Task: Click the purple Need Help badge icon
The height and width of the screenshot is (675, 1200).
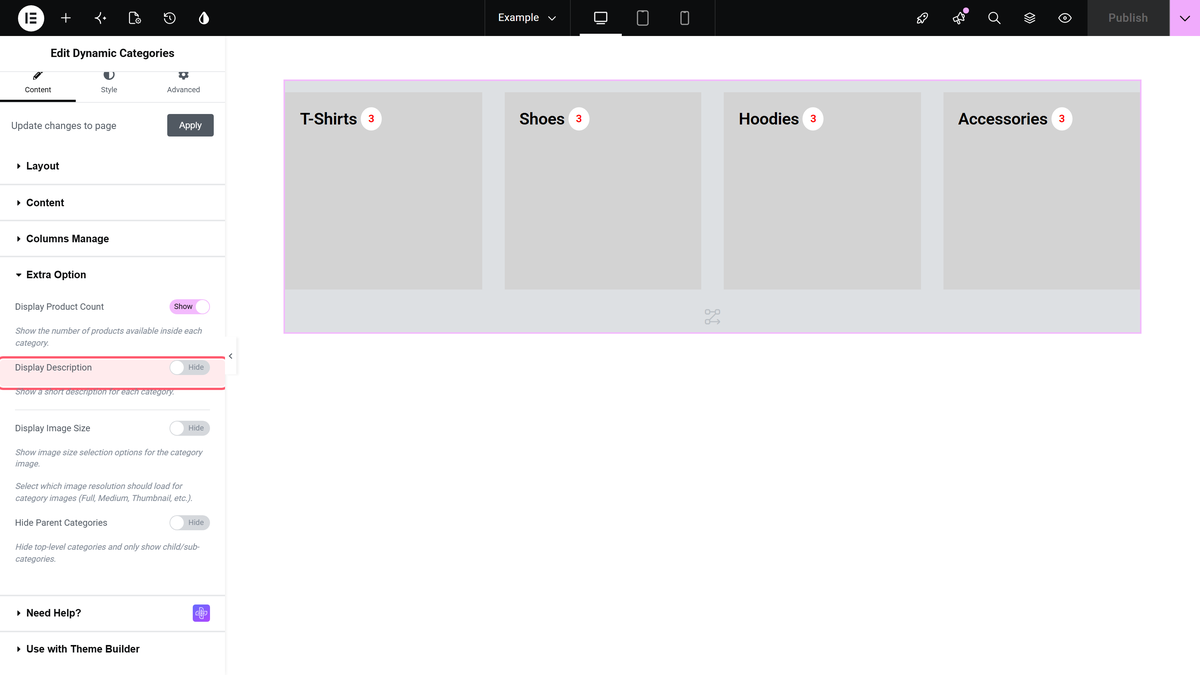Action: coord(201,613)
